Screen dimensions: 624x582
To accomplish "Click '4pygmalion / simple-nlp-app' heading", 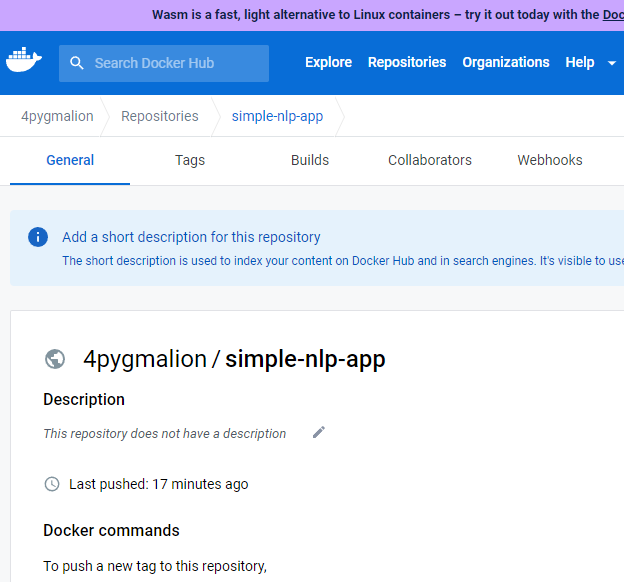I will coord(234,359).
